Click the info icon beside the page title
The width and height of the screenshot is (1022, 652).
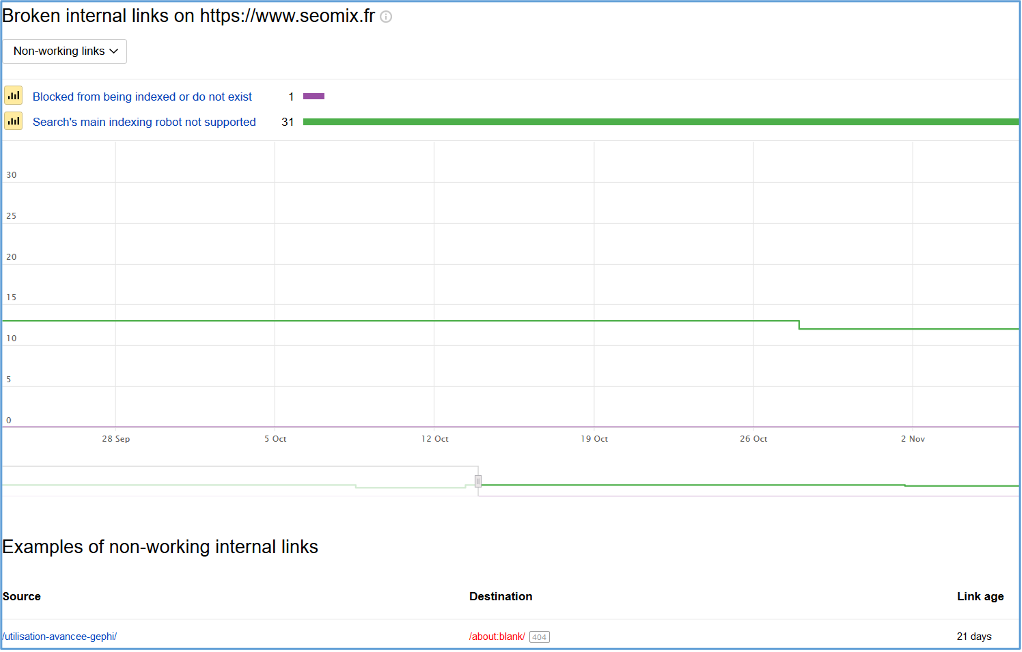point(386,17)
